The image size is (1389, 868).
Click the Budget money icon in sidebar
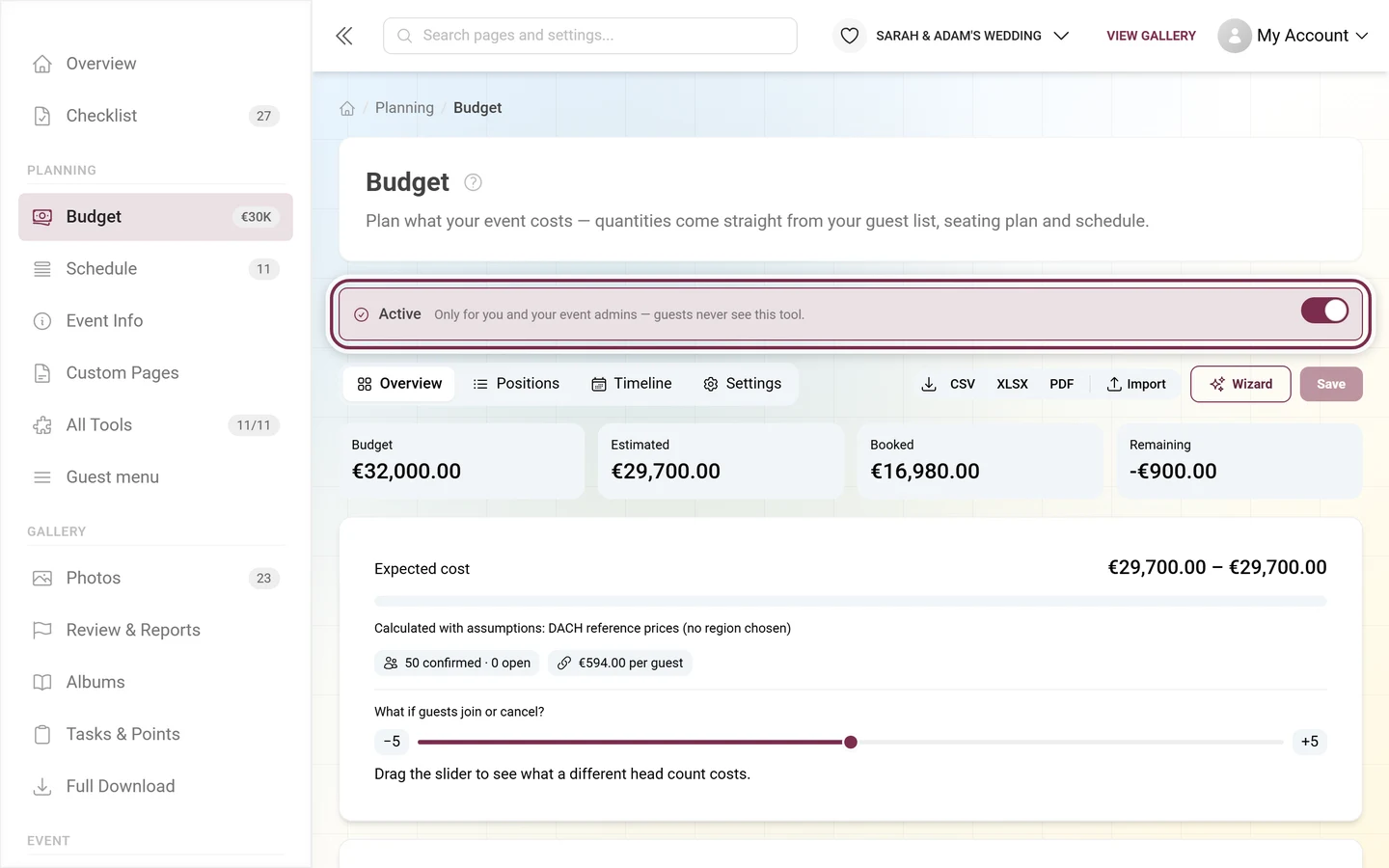42,217
